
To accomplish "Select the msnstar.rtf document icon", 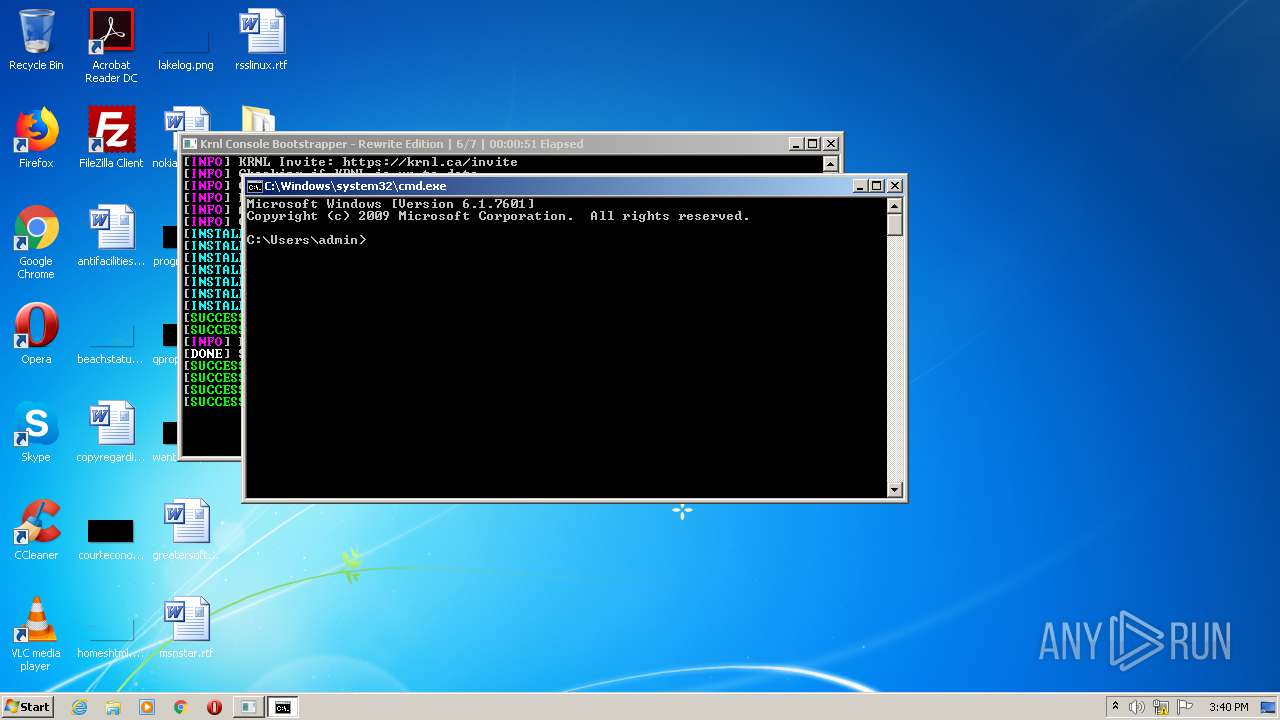I will (186, 628).
